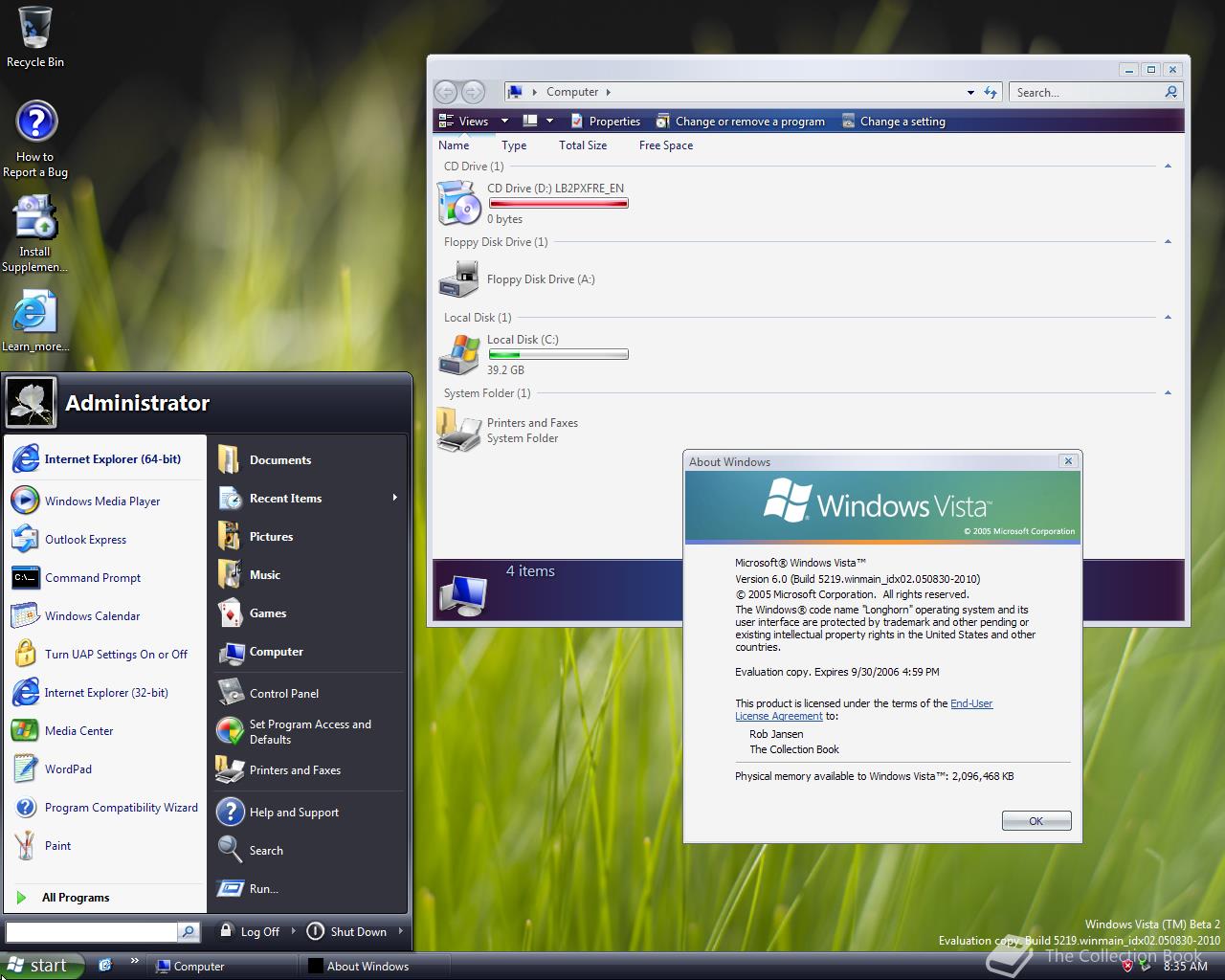
Task: Launch WordPad
Action: coord(105,768)
